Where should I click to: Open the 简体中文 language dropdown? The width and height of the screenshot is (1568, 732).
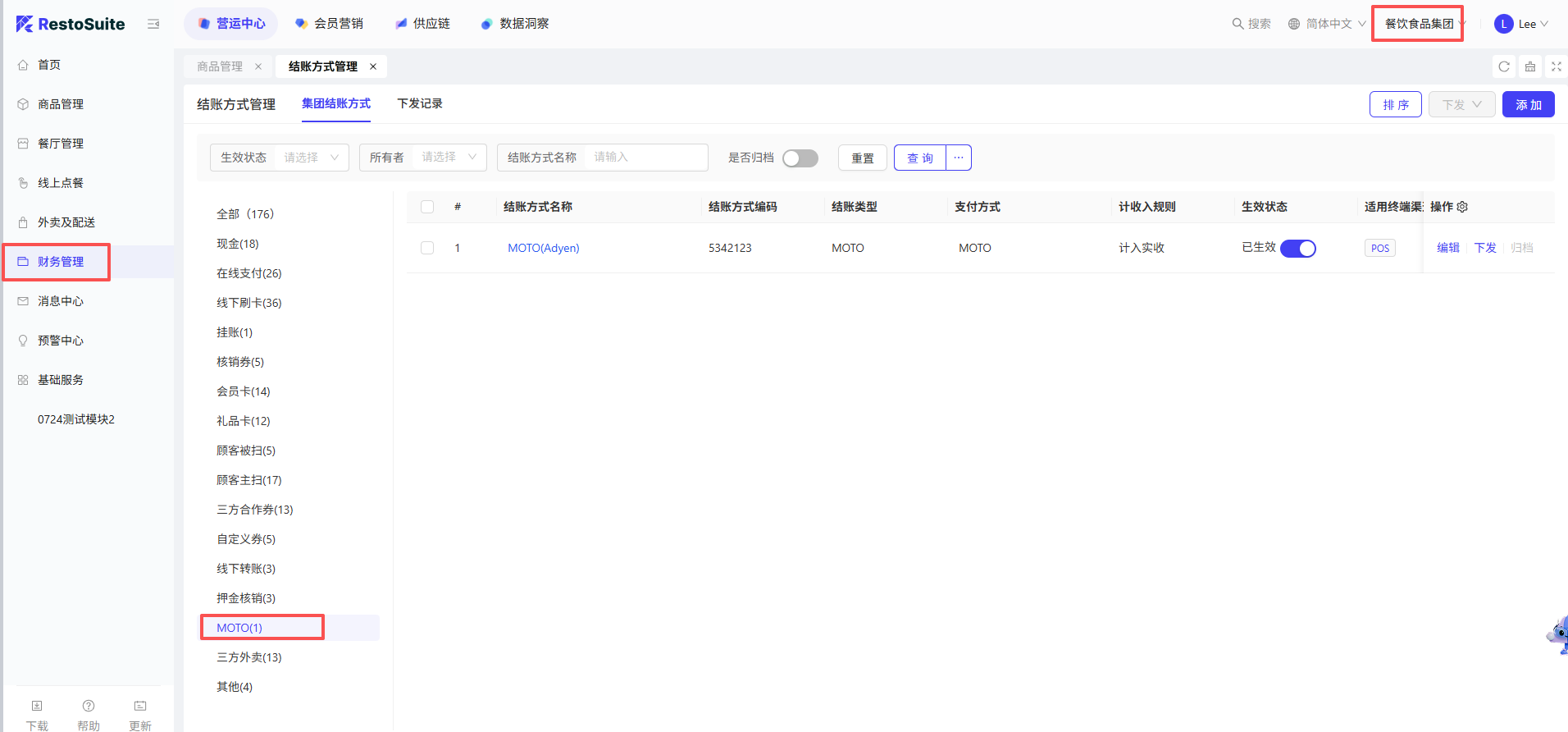coord(1327,24)
